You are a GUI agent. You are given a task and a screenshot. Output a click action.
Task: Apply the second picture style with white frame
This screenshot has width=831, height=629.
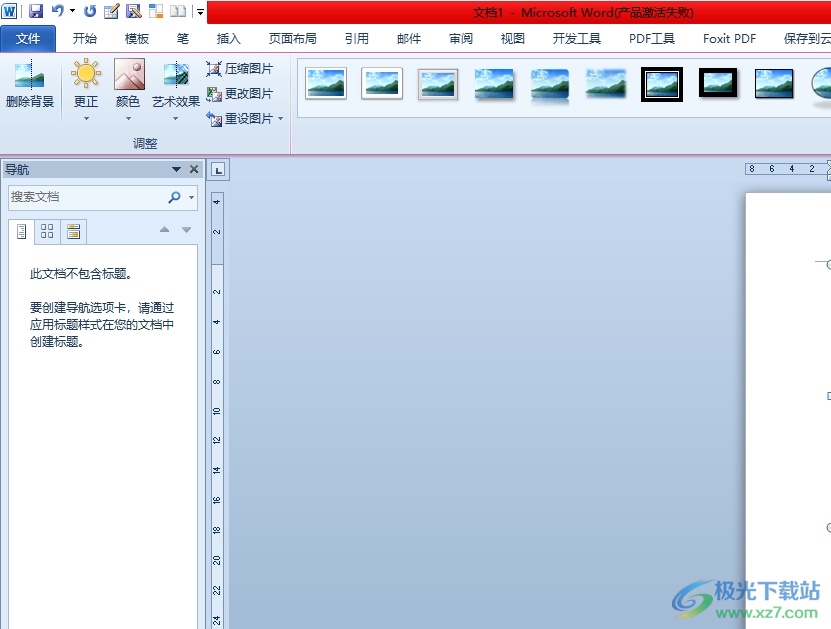(382, 84)
